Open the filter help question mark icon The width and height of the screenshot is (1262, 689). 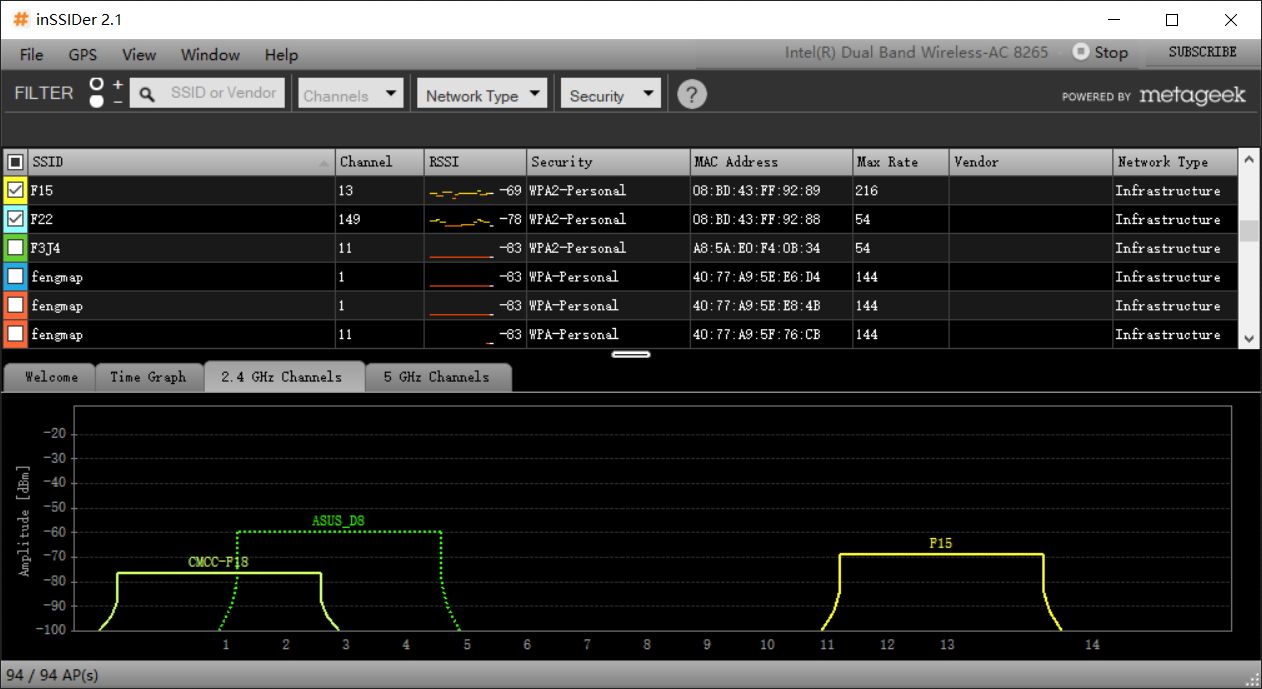pyautogui.click(x=692, y=94)
